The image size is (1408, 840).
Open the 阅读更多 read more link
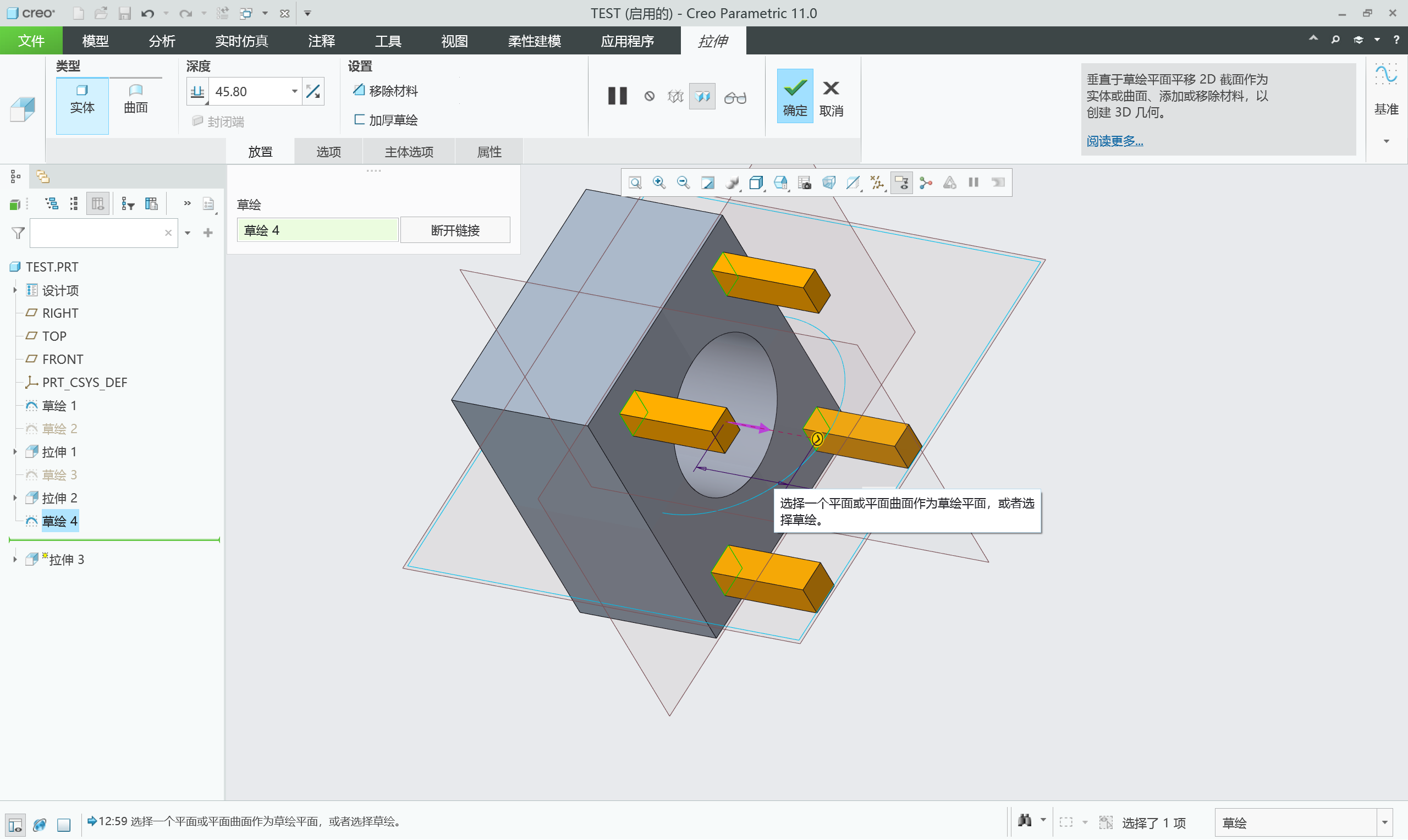(1114, 141)
